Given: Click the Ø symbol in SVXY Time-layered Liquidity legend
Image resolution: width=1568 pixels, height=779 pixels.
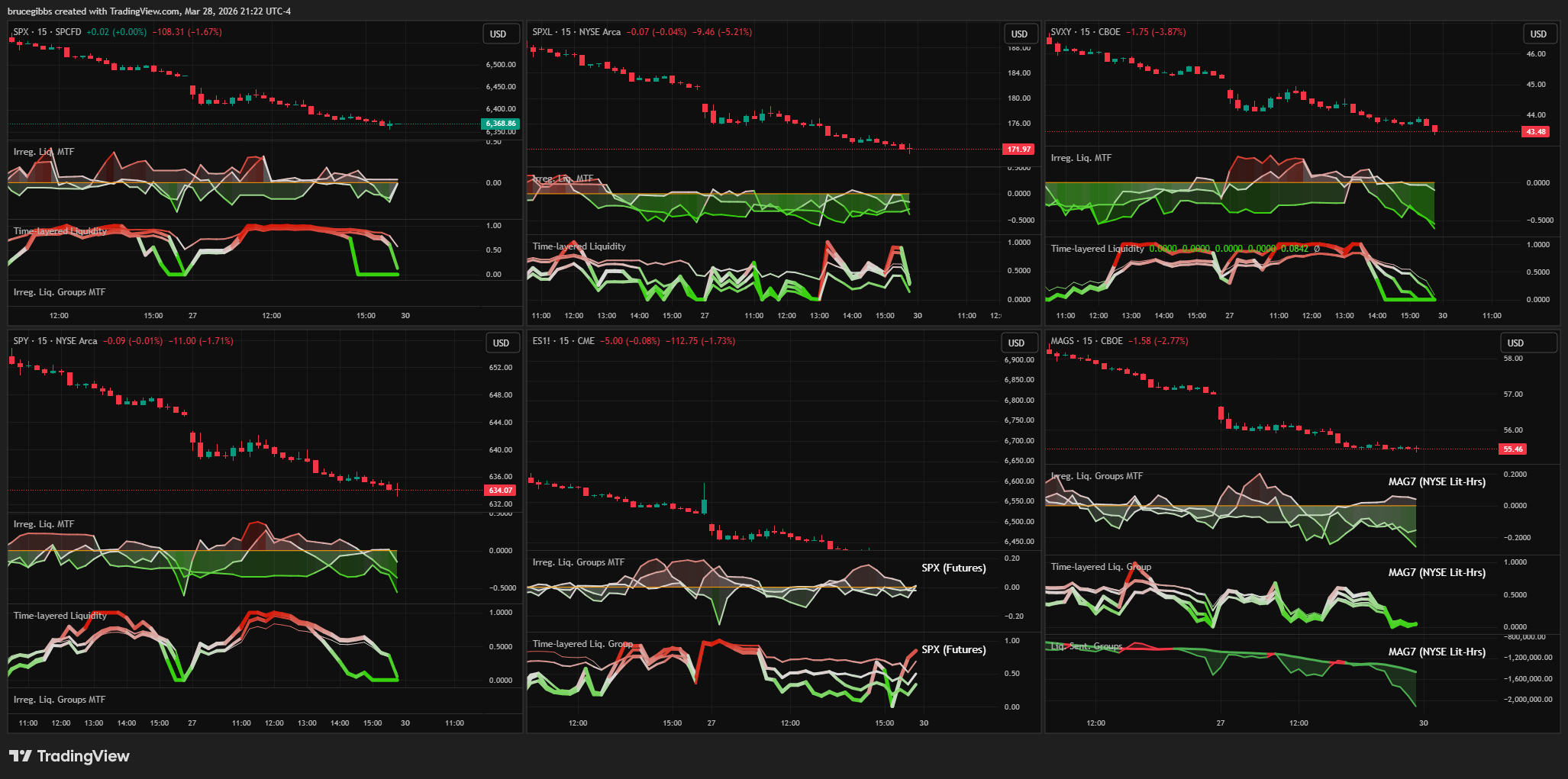Looking at the screenshot, I should tap(1317, 249).
